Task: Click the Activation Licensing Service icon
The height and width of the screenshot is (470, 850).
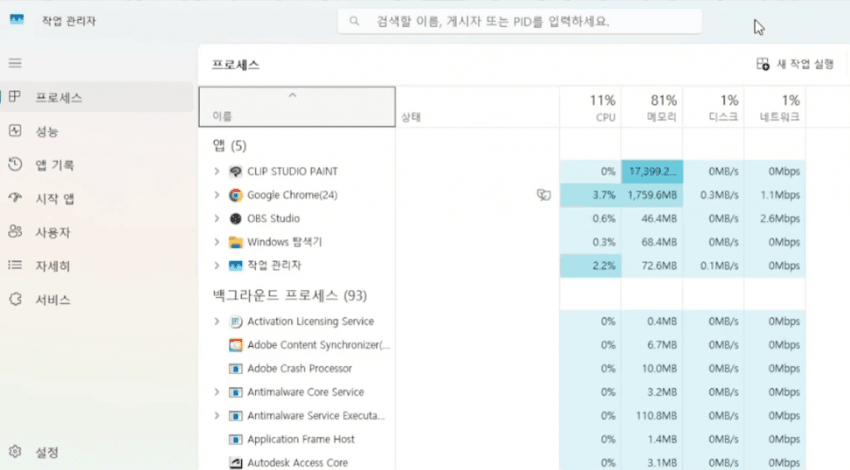Action: tap(235, 321)
